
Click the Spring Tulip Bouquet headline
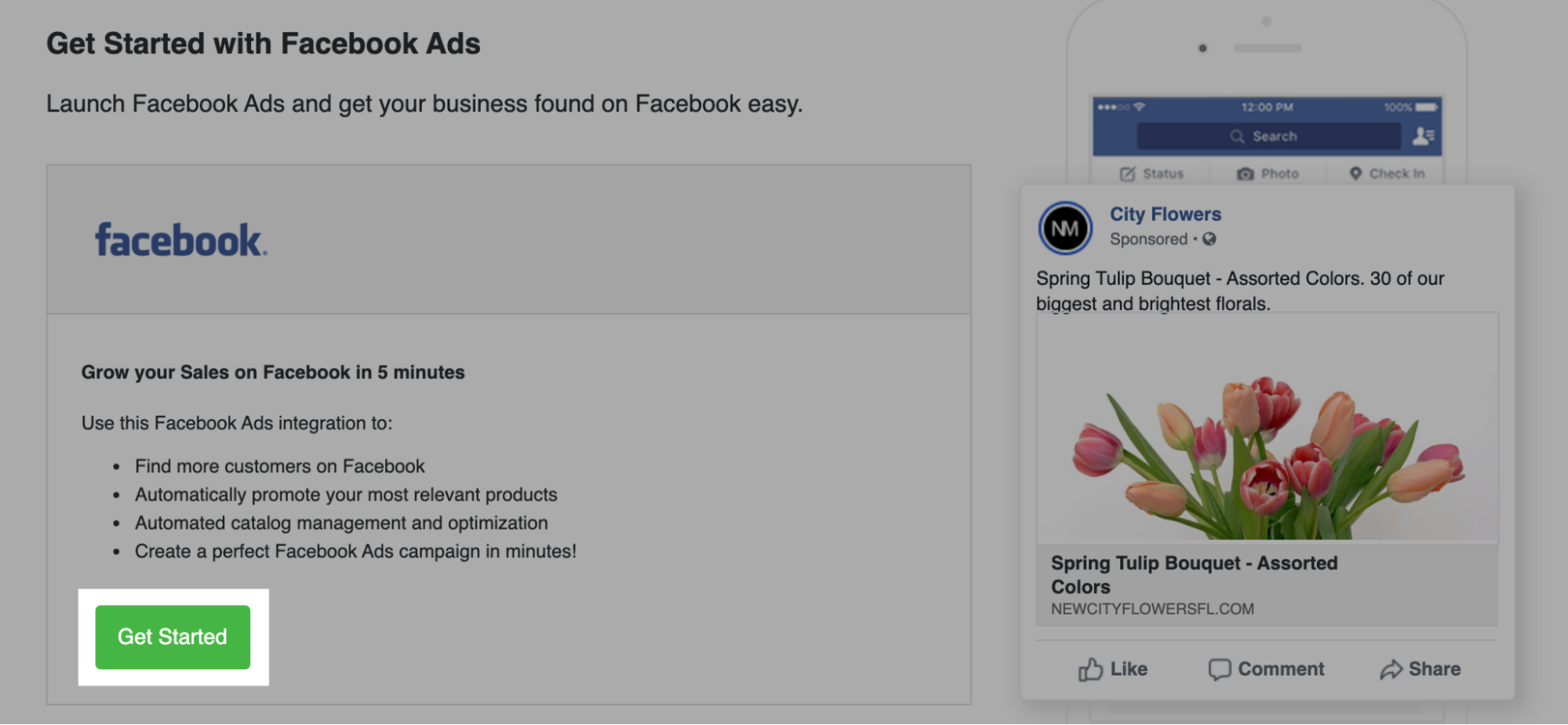(x=1195, y=574)
